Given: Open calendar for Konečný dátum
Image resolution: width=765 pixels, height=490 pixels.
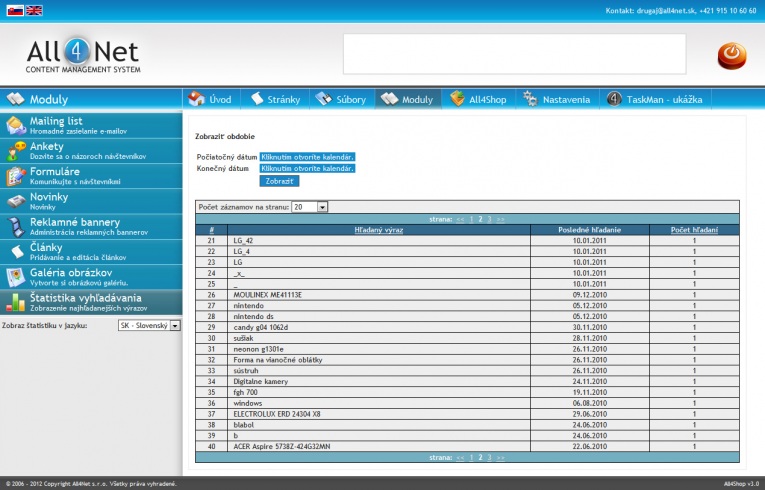Looking at the screenshot, I should click(307, 168).
